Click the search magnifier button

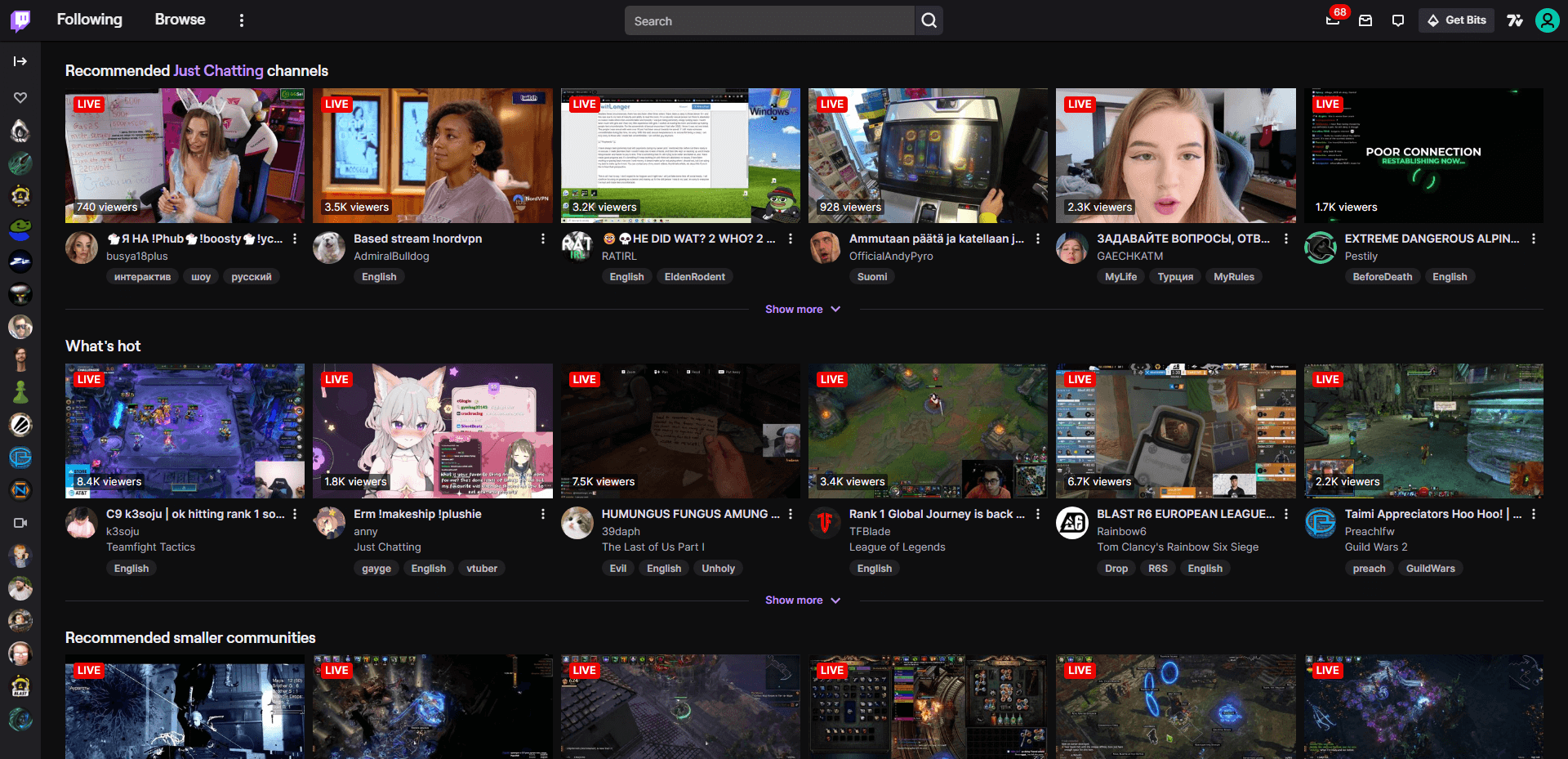coord(929,20)
